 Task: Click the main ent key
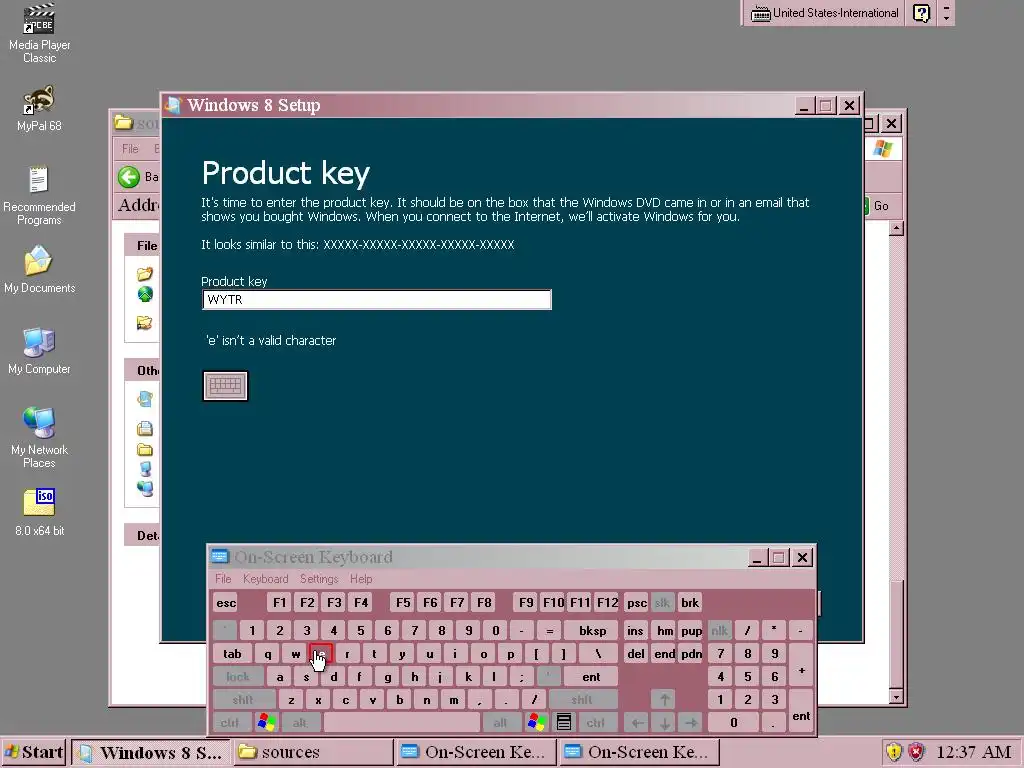pos(590,677)
